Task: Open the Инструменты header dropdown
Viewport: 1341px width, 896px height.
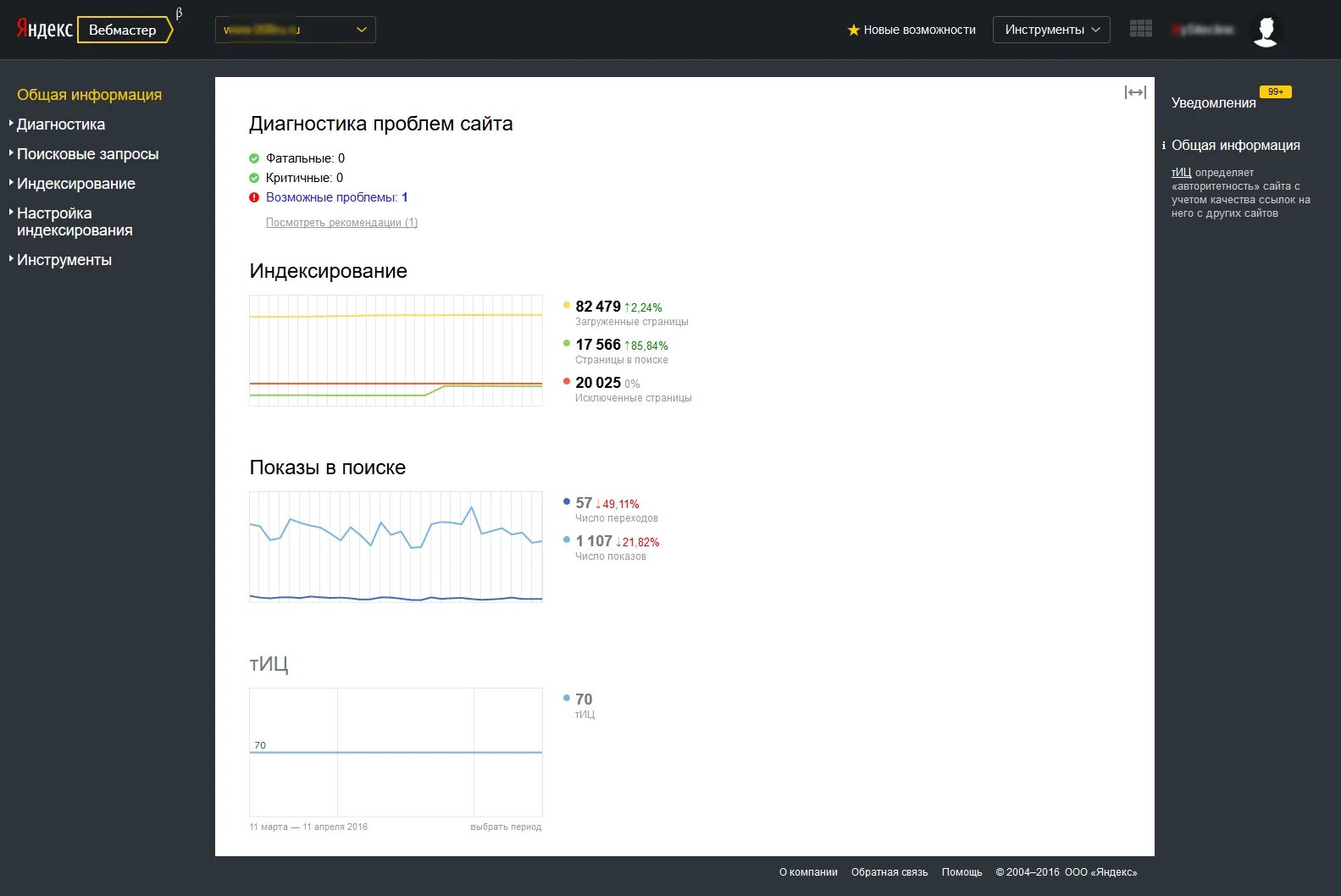Action: [x=1050, y=30]
